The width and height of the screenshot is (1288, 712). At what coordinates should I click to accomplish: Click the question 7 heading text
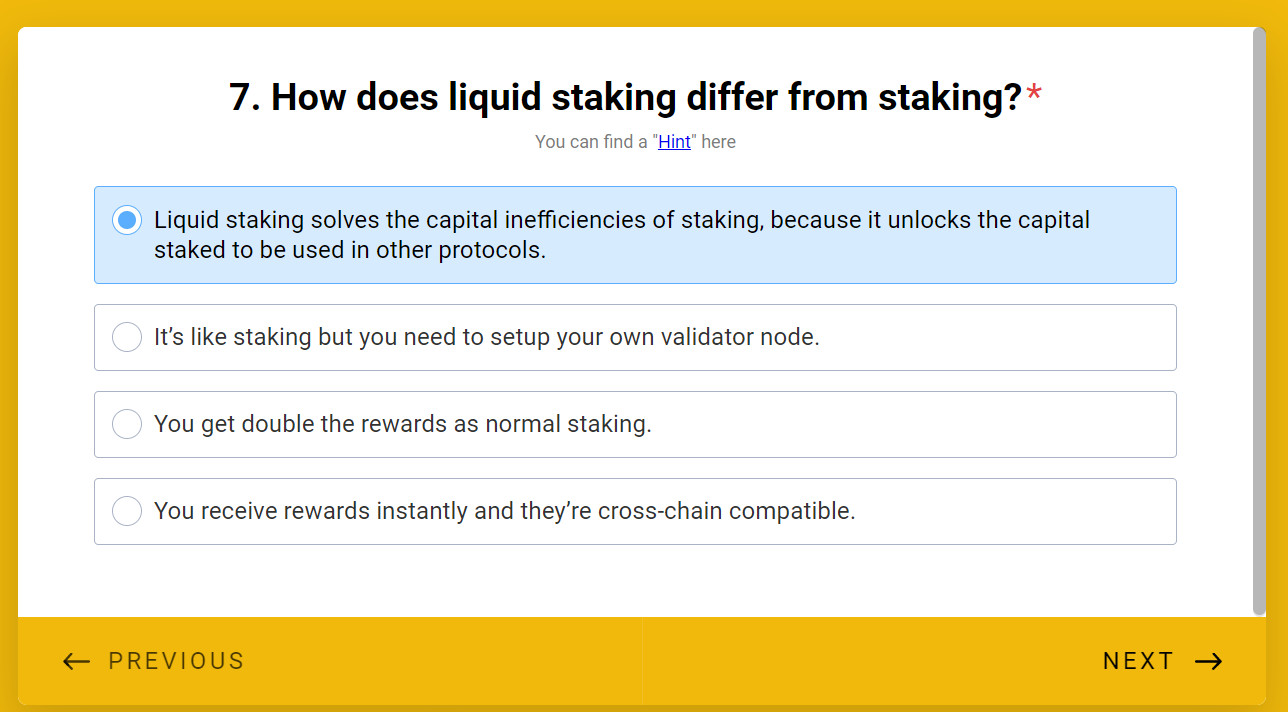tap(625, 97)
